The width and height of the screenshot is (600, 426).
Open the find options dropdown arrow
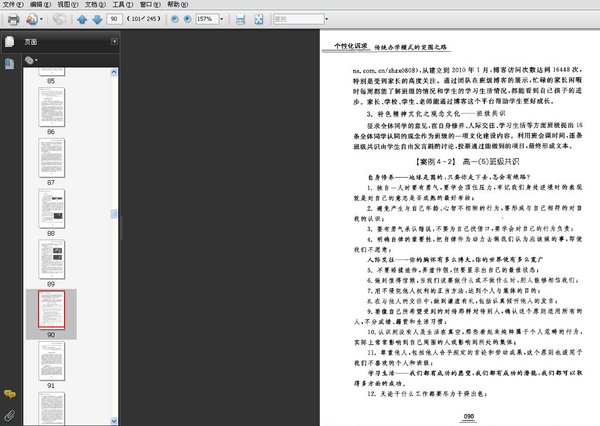click(327, 19)
